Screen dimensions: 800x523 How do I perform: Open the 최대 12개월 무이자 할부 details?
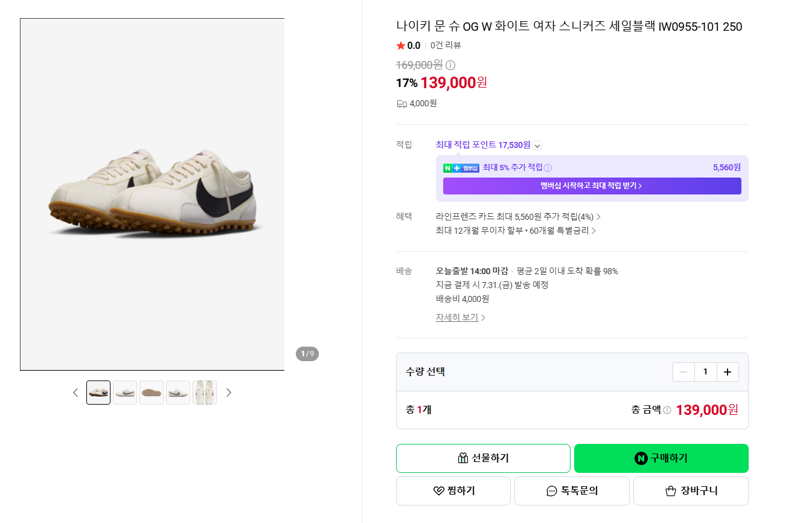(x=515, y=231)
